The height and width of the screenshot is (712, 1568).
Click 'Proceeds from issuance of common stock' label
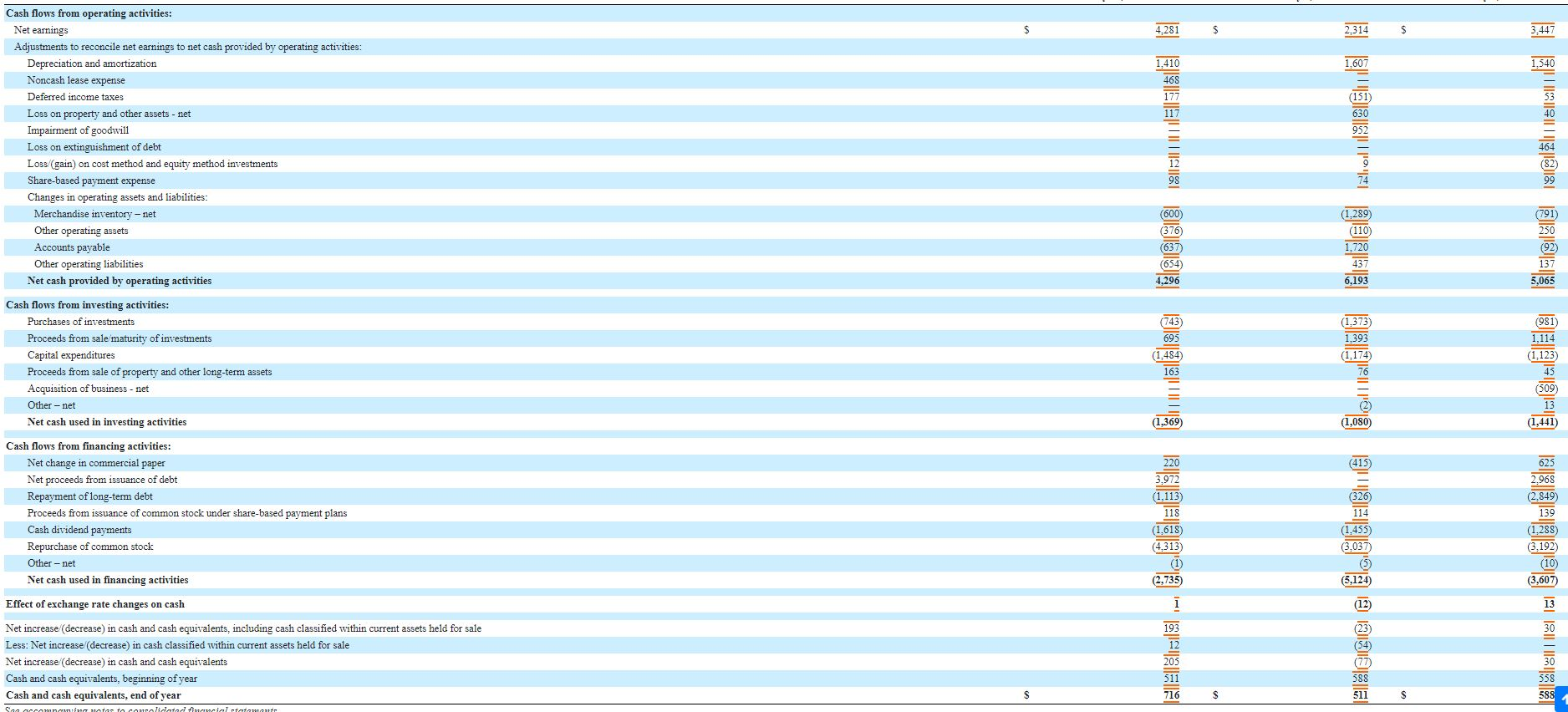[x=187, y=513]
